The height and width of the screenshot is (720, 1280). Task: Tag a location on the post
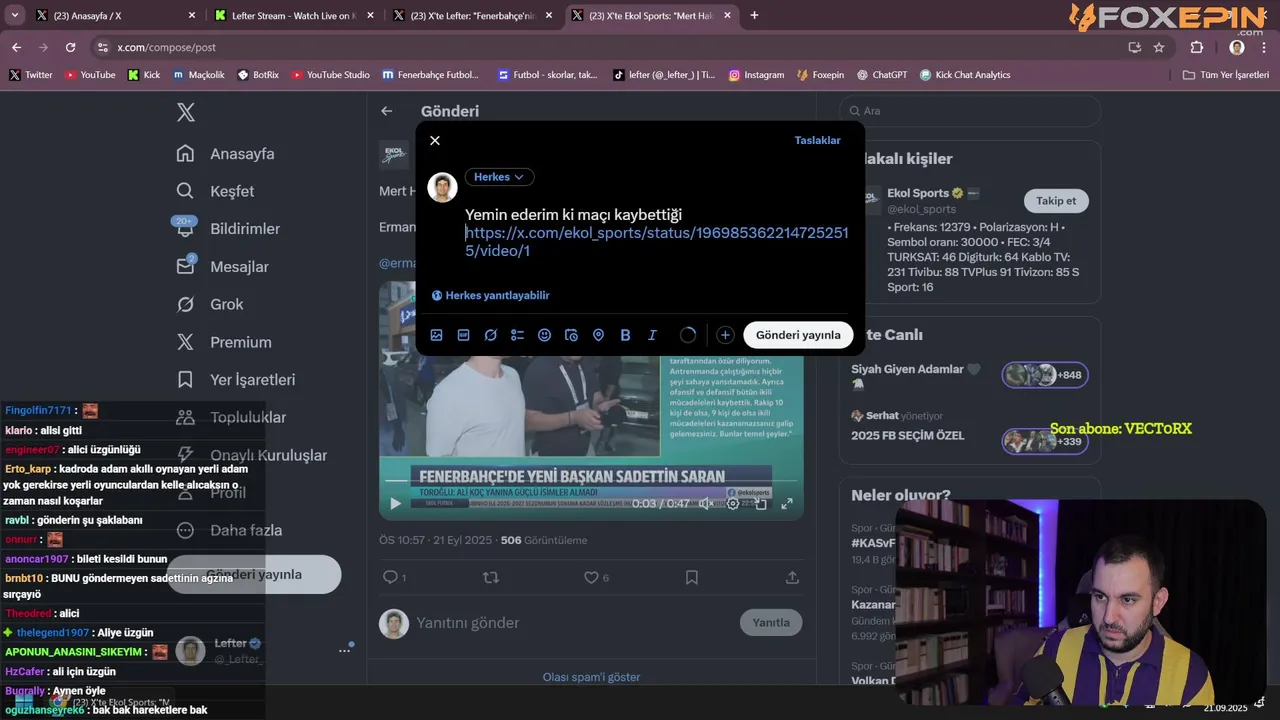pyautogui.click(x=598, y=335)
